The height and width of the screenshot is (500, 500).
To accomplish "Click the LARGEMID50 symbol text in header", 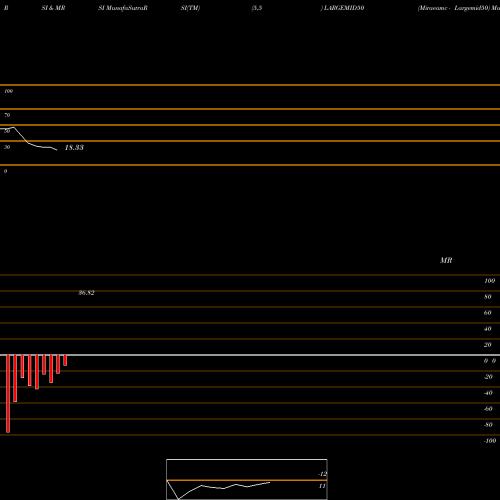I will [x=342, y=8].
